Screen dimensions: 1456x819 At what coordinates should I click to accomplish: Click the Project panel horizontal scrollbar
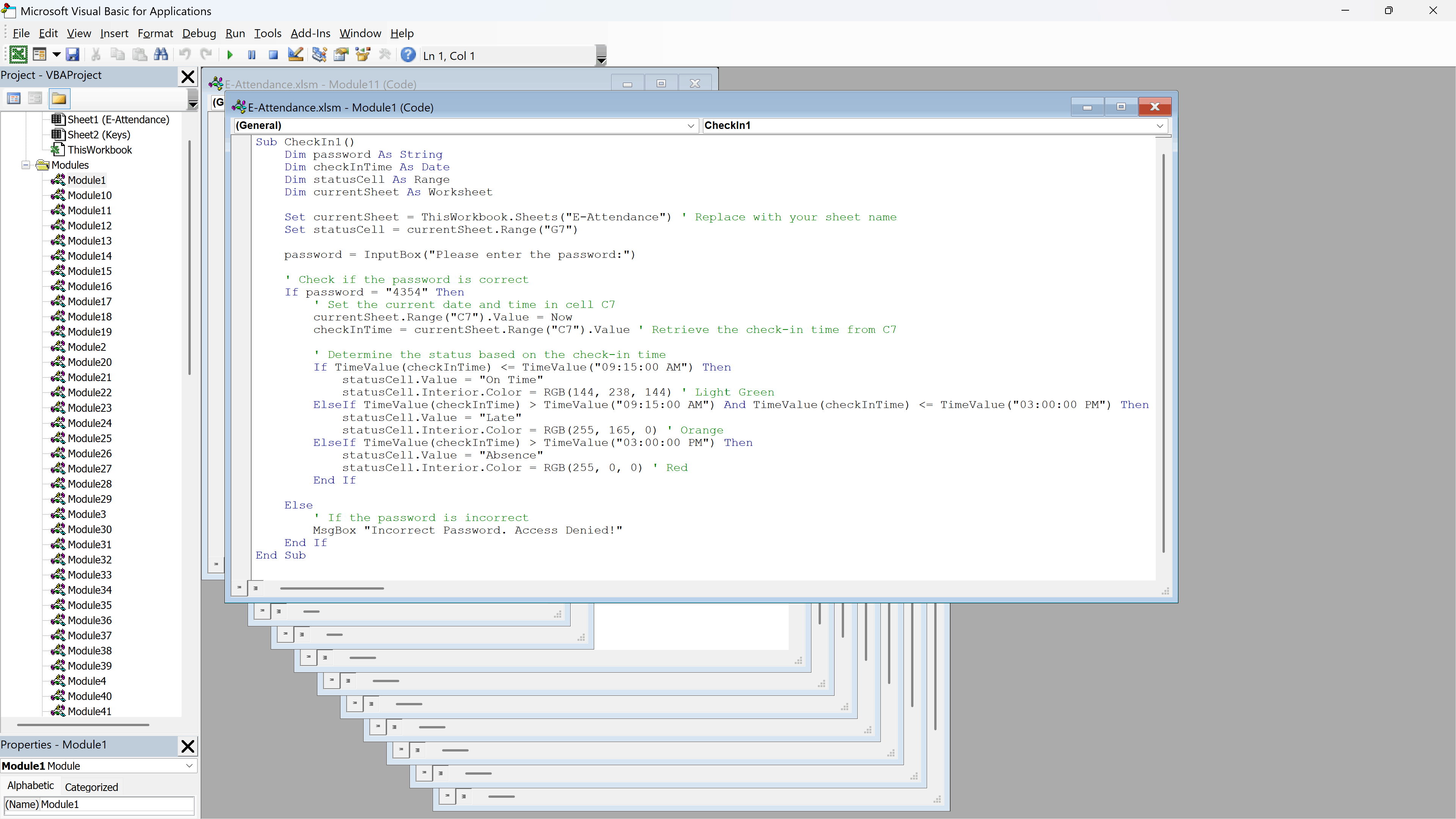83,725
